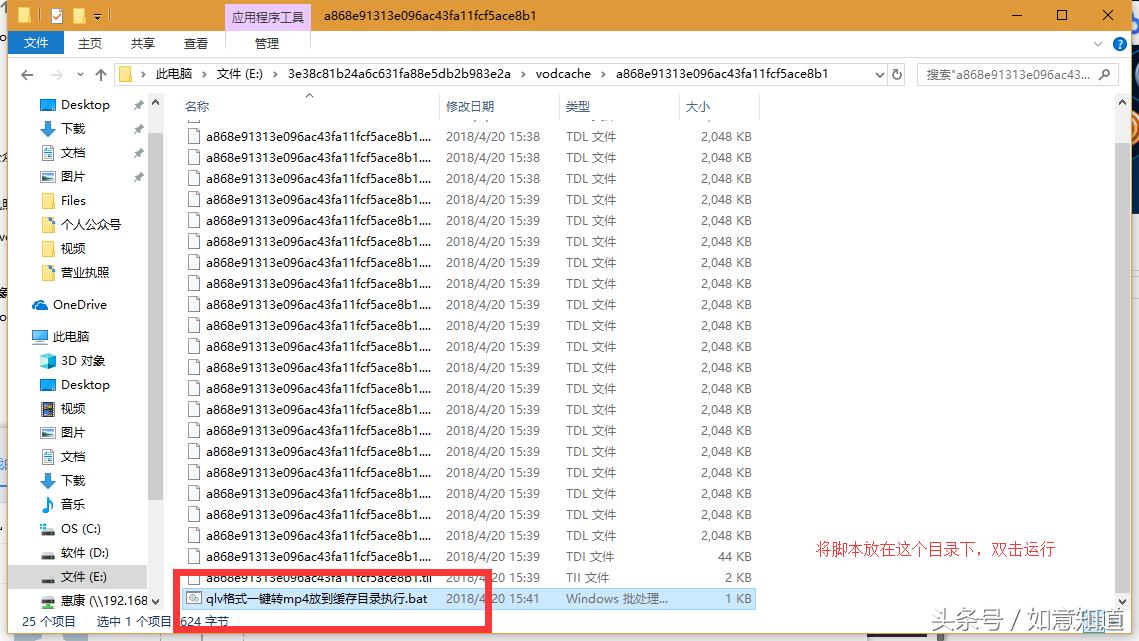Viewport: 1139px width, 641px height.
Task: Select the 文件 (E:) drive in sidebar
Action: tap(84, 576)
